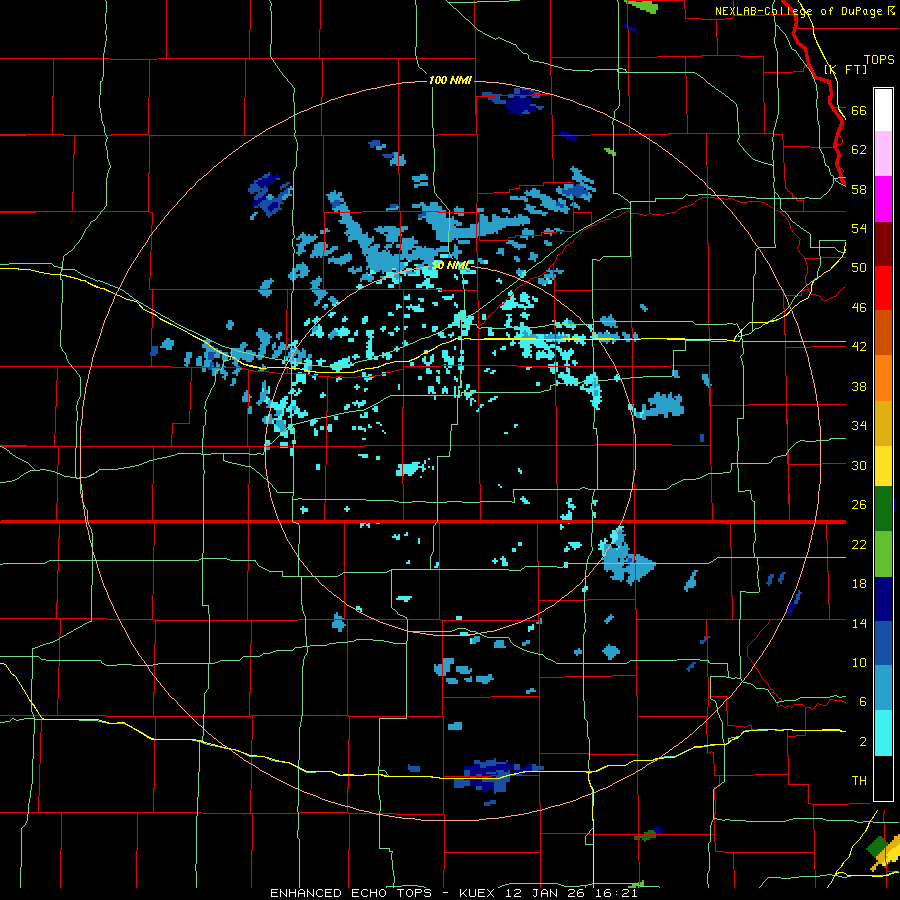This screenshot has width=900, height=900.
Task: Click the legend value "62"
Action: pos(859,150)
